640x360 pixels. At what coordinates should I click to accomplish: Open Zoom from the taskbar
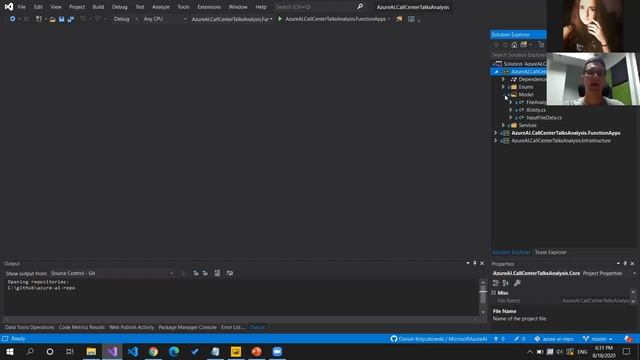[x=277, y=351]
